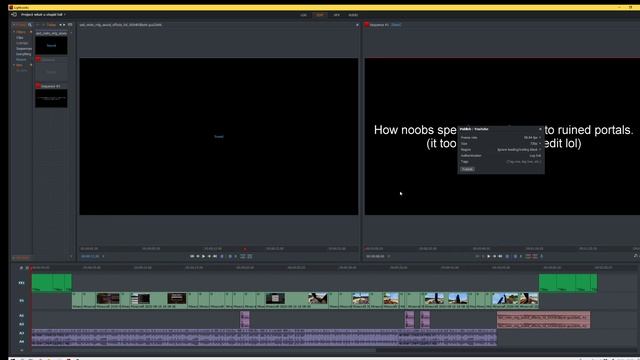The height and width of the screenshot is (360, 640).
Task: Open the project name dropdown
Action: click(43, 15)
